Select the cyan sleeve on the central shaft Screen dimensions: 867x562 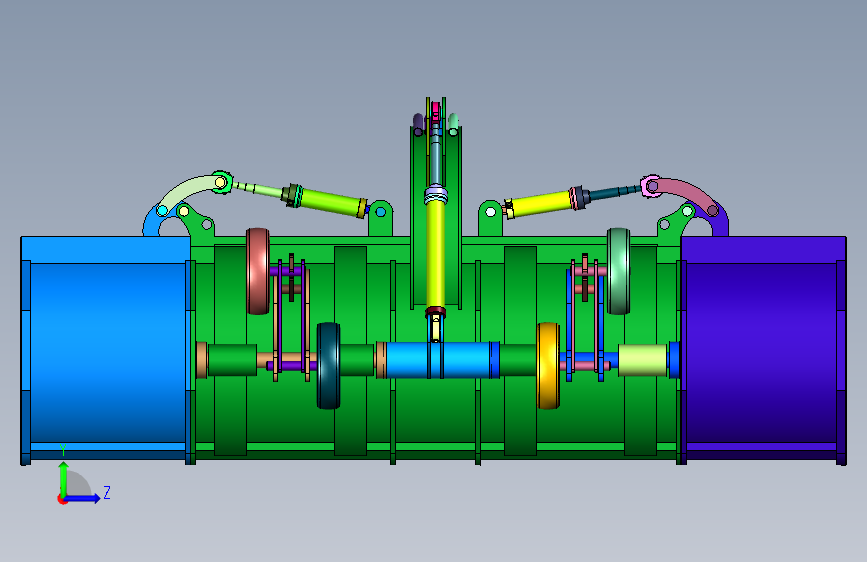[x=437, y=360]
